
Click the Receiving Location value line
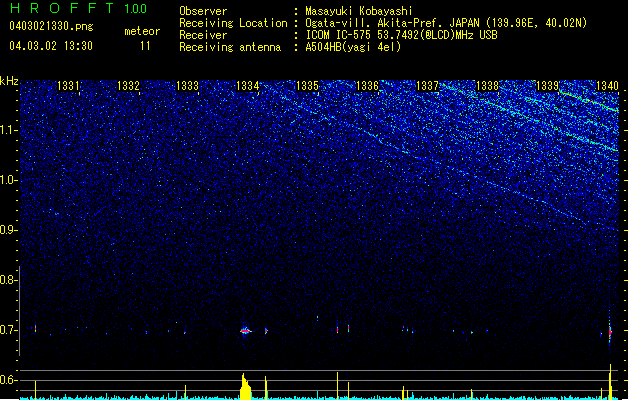[446, 23]
